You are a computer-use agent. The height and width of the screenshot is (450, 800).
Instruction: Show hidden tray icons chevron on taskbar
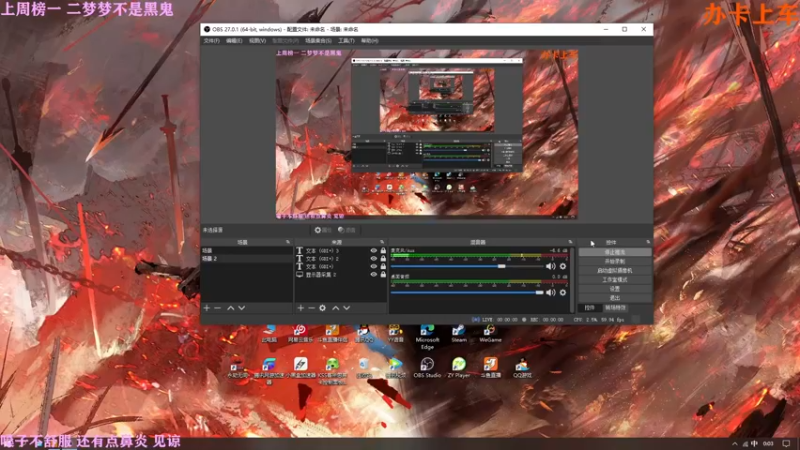click(x=734, y=444)
